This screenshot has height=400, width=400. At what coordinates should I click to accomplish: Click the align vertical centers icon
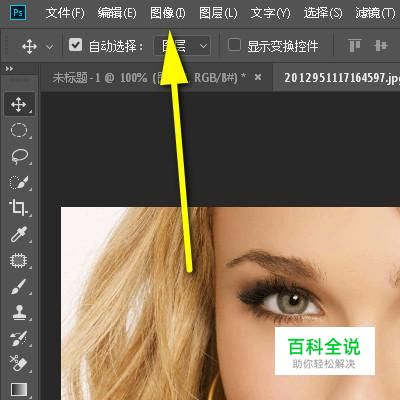pos(381,45)
